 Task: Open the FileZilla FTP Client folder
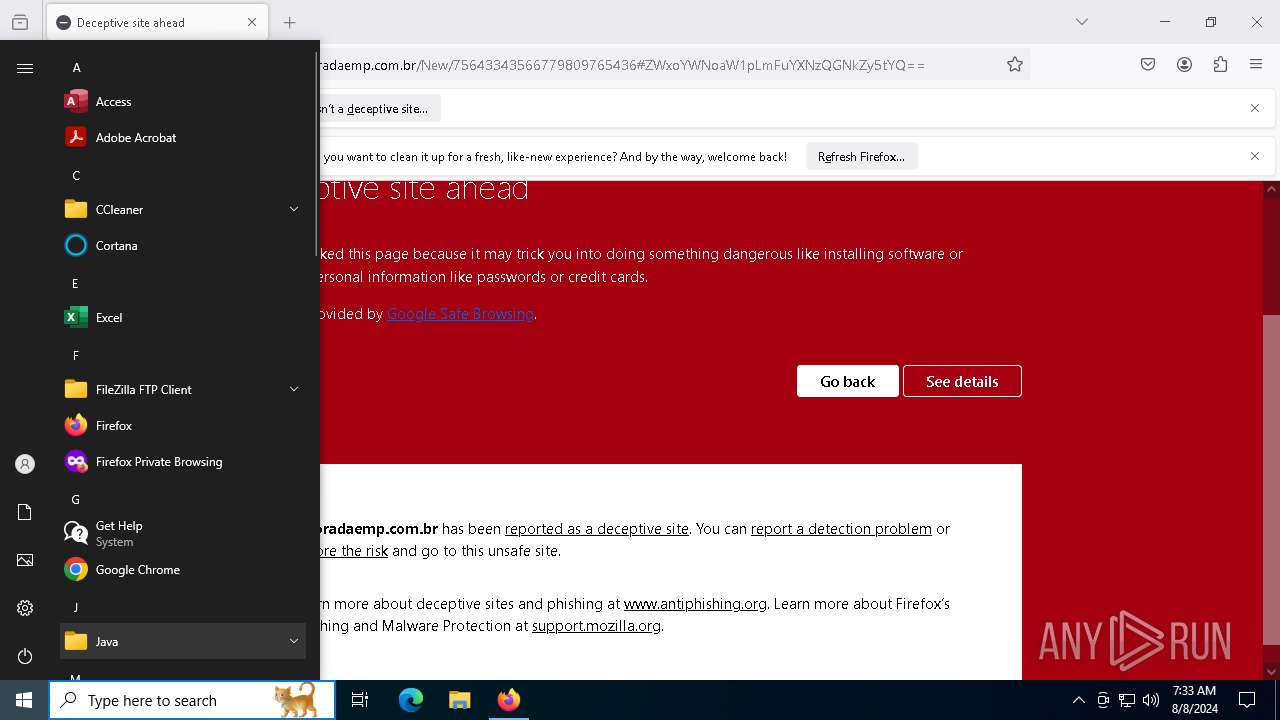(x=183, y=389)
